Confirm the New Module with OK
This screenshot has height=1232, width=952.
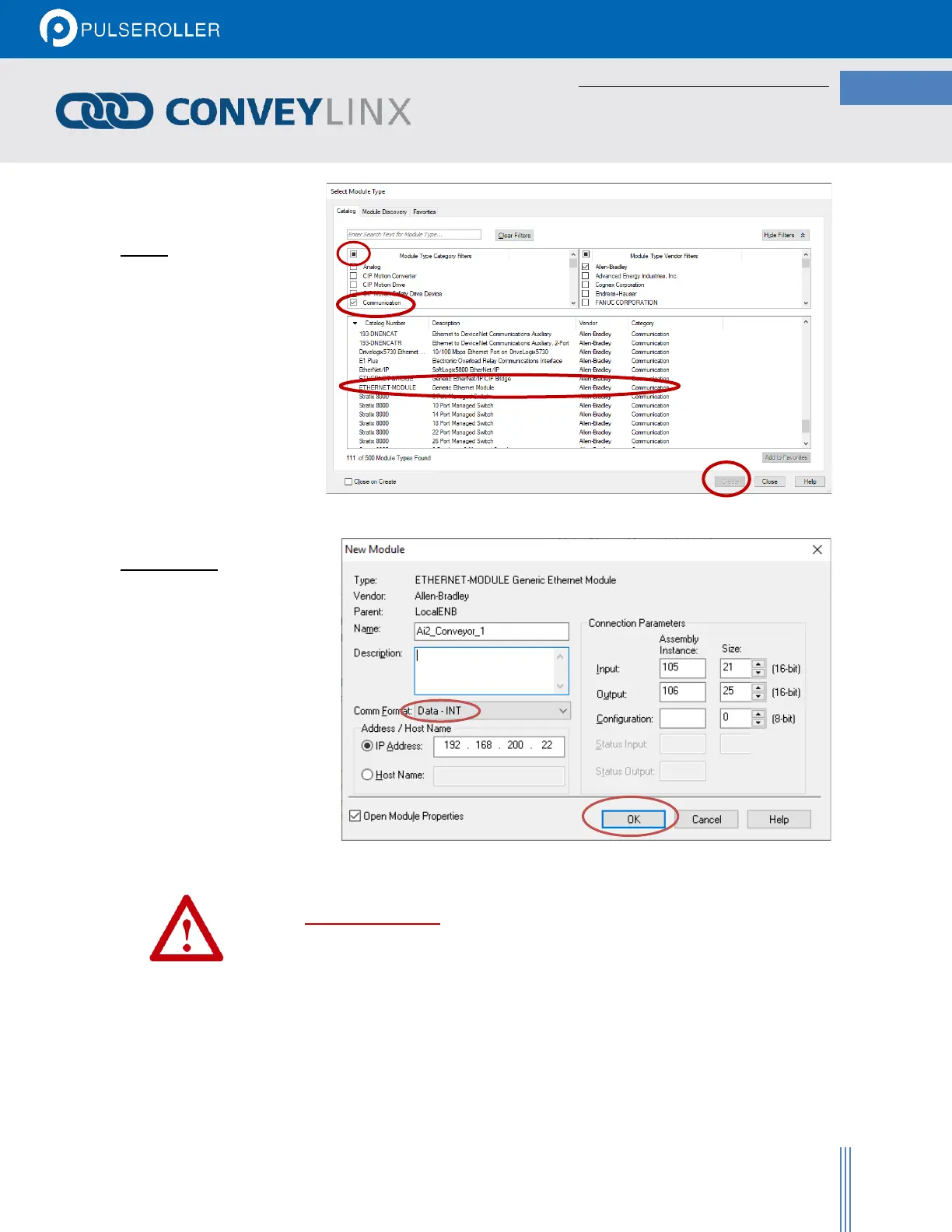click(x=634, y=819)
